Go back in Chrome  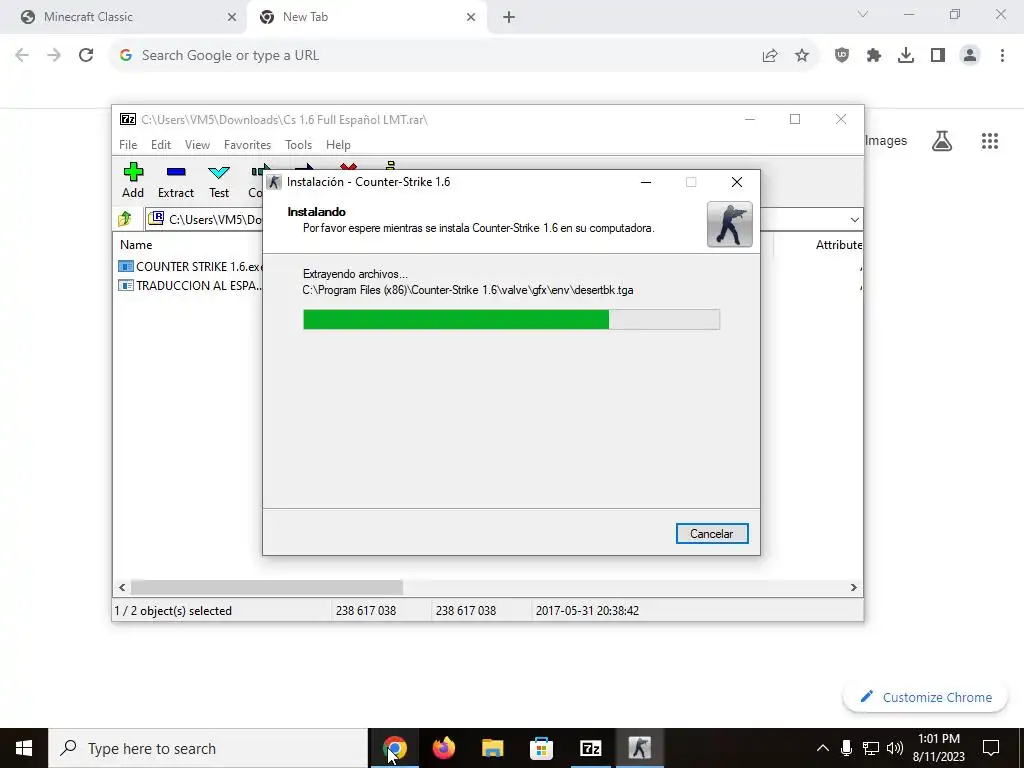pos(22,56)
